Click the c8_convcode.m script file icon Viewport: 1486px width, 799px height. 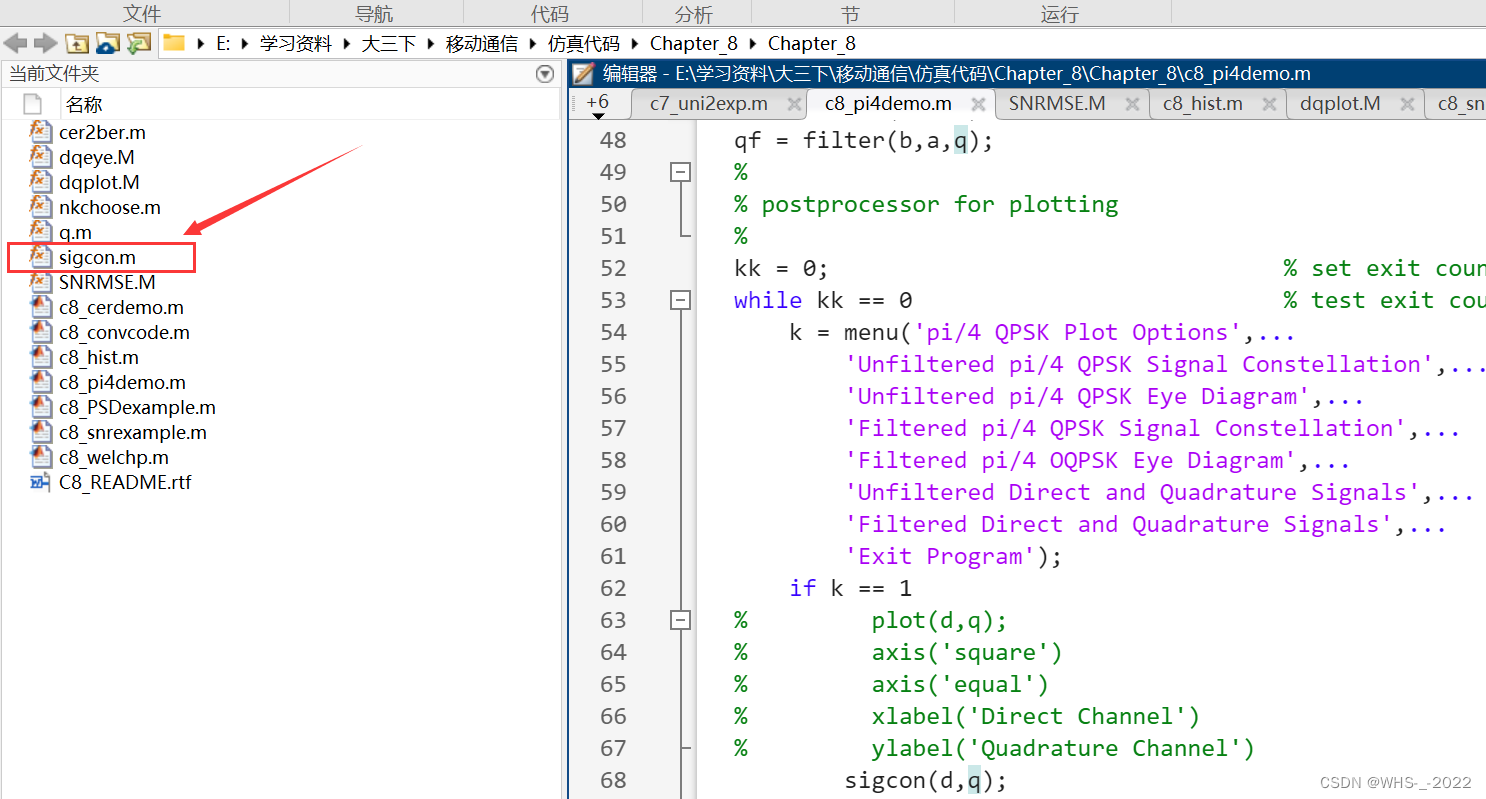41,332
